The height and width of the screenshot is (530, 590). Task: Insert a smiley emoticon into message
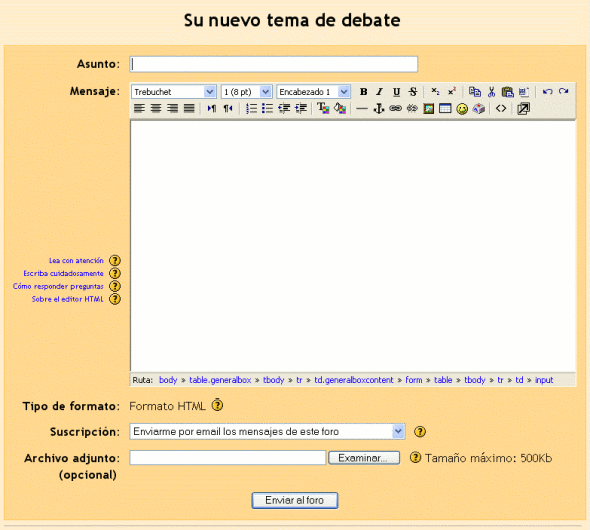pos(462,109)
